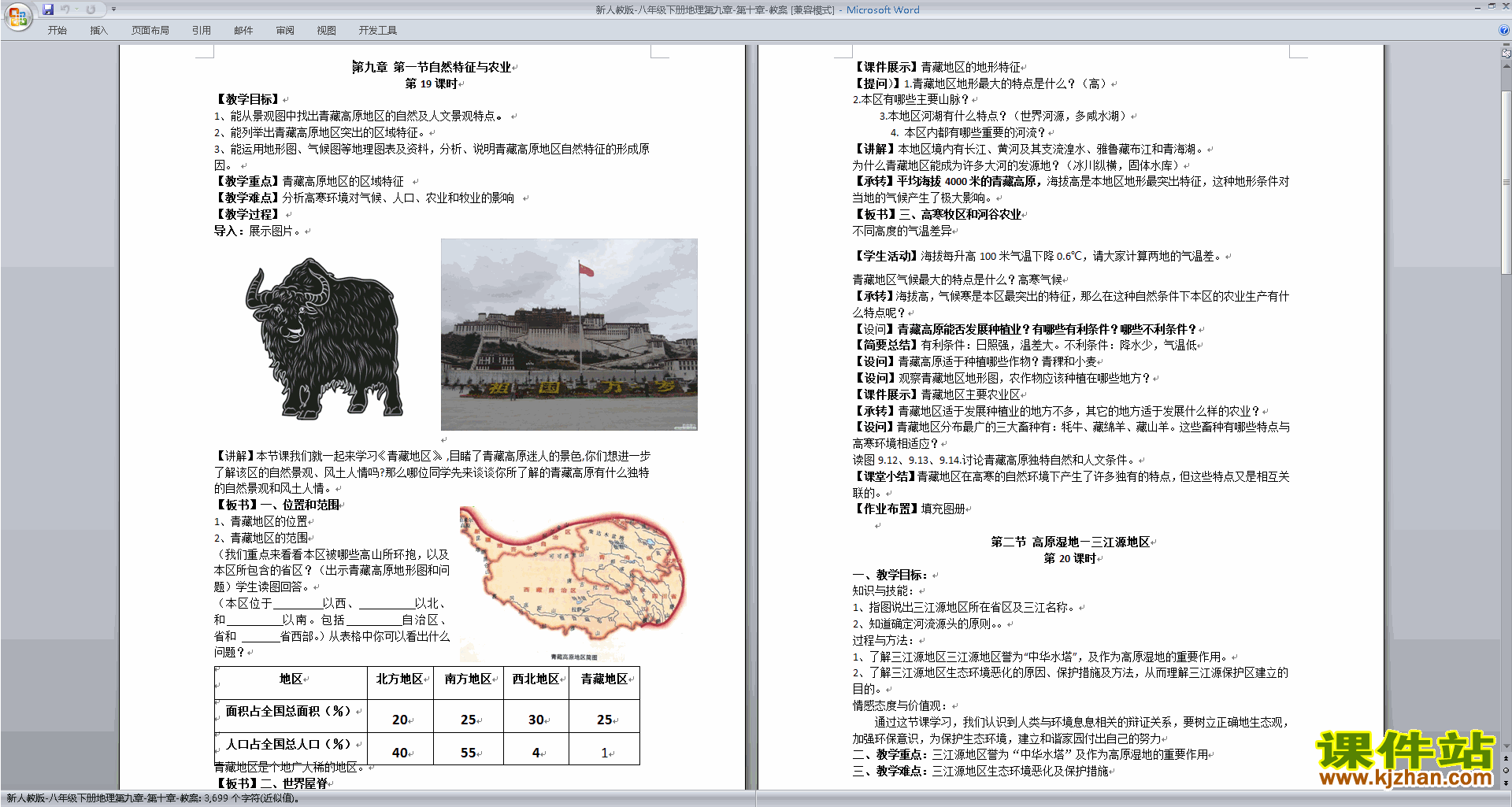Open the 开始 ribbon tab

[x=57, y=31]
